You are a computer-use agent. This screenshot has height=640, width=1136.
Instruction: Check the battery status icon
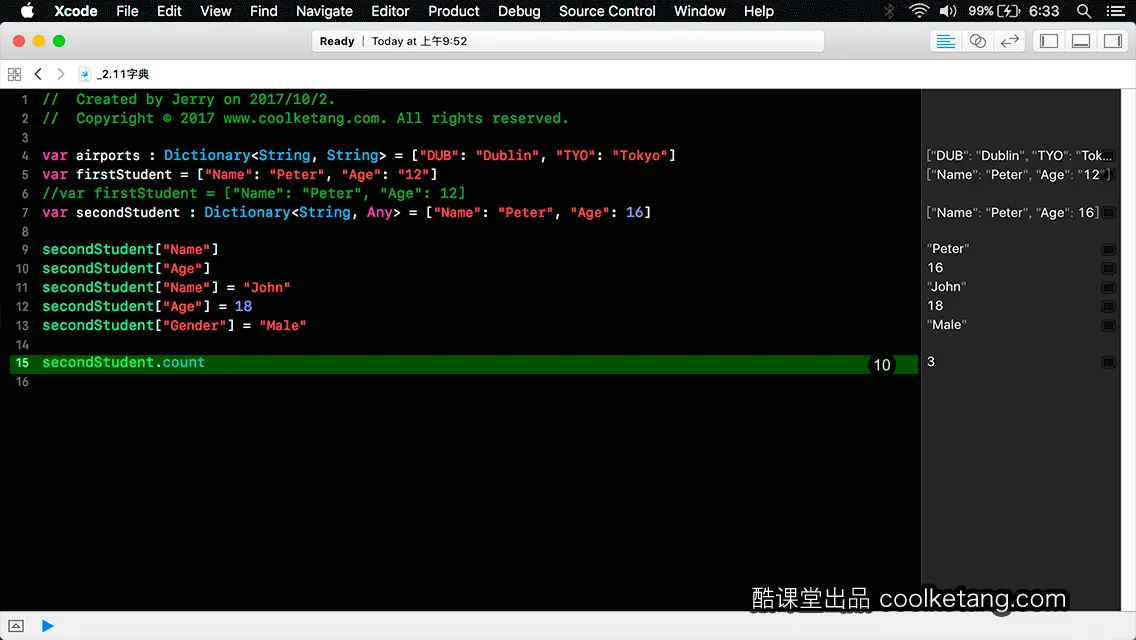coord(1008,11)
